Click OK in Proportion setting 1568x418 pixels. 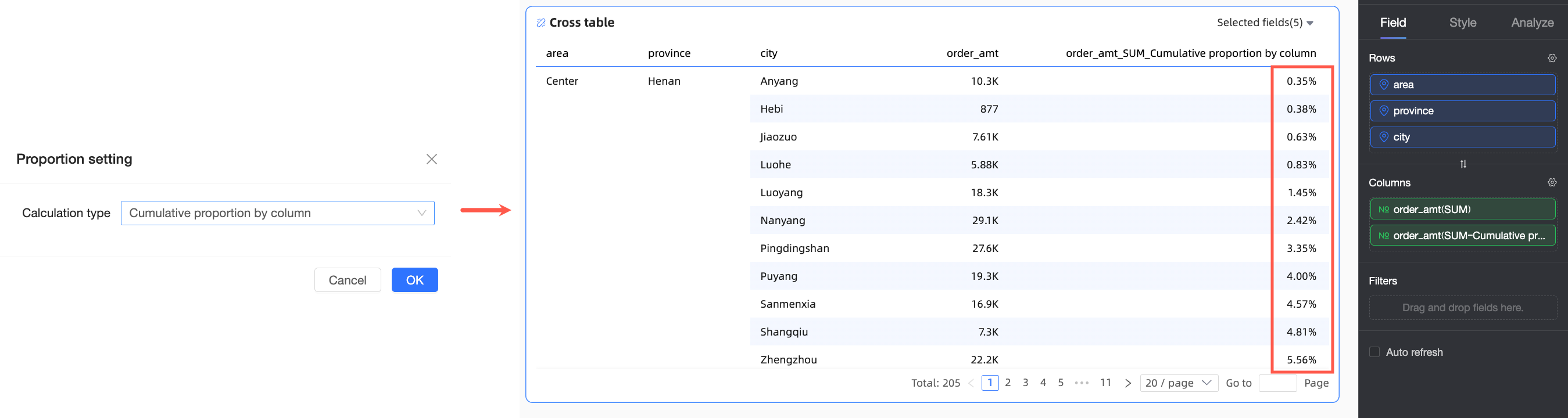414,280
